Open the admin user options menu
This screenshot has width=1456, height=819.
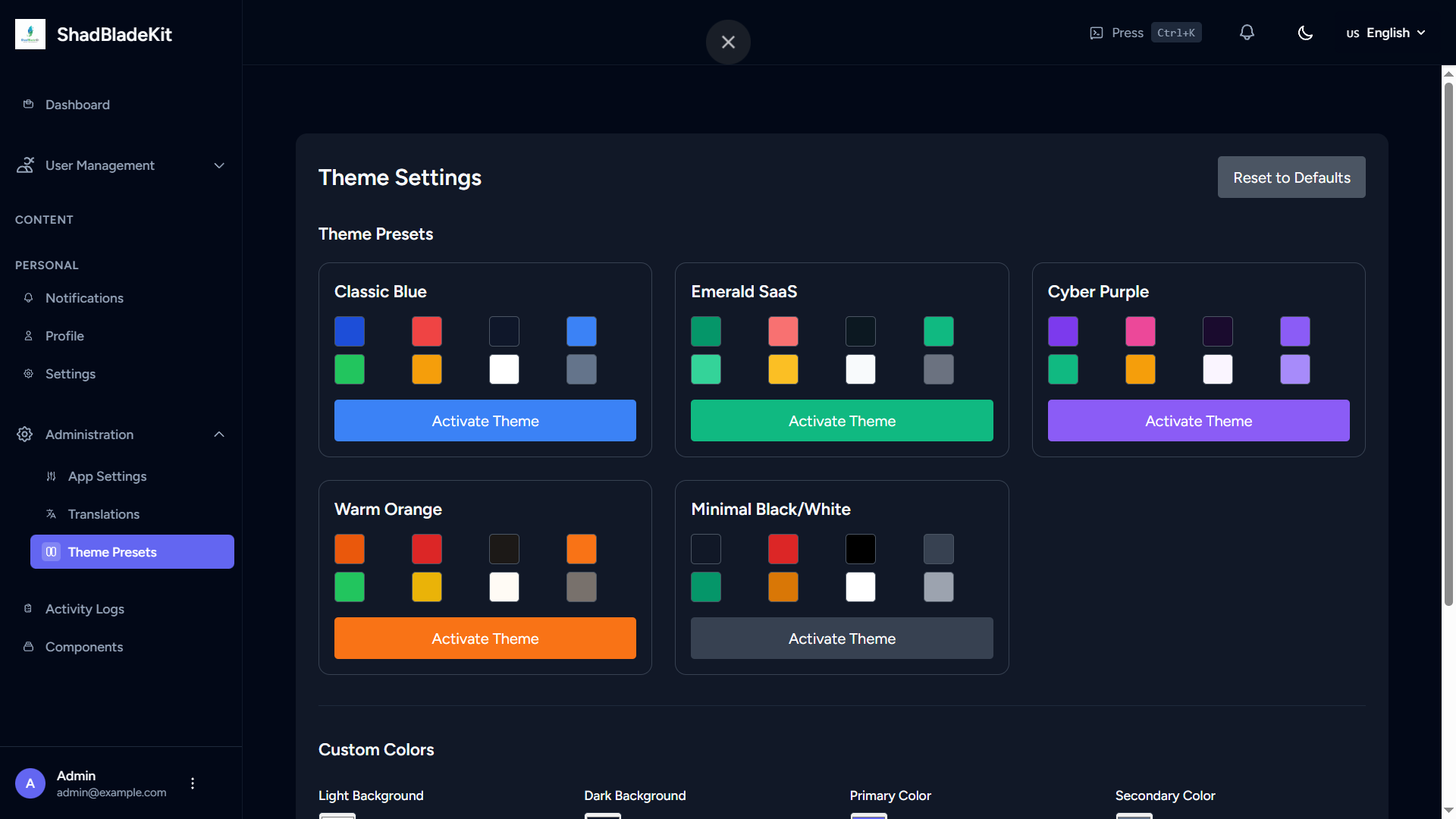click(193, 783)
